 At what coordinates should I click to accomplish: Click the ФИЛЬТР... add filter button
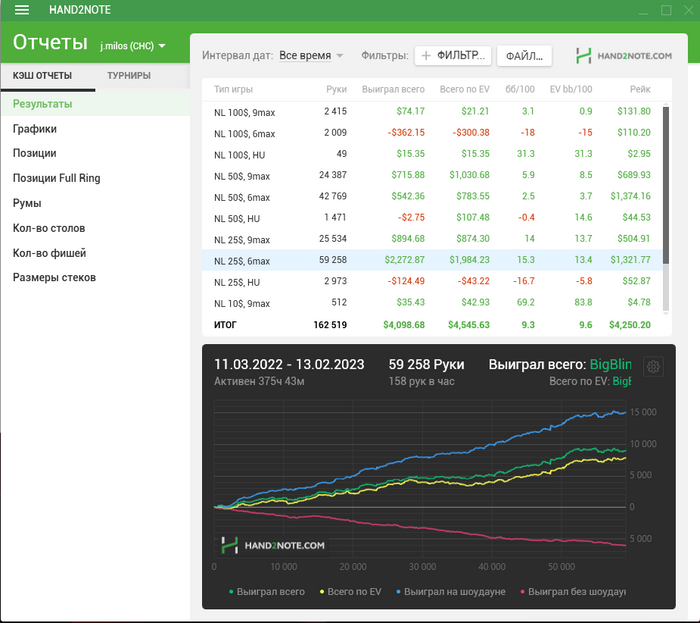click(x=453, y=56)
